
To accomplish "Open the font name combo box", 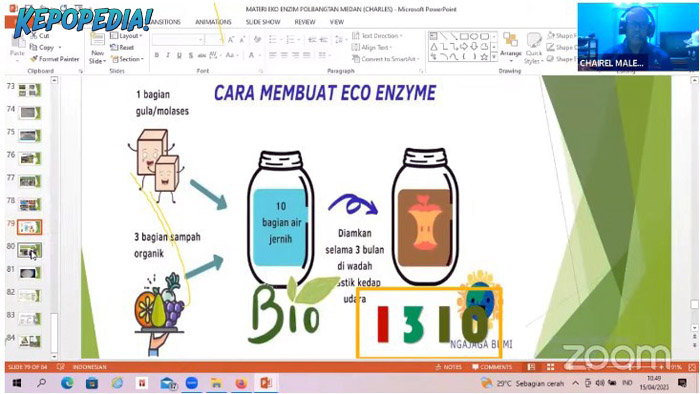I will tap(178, 40).
